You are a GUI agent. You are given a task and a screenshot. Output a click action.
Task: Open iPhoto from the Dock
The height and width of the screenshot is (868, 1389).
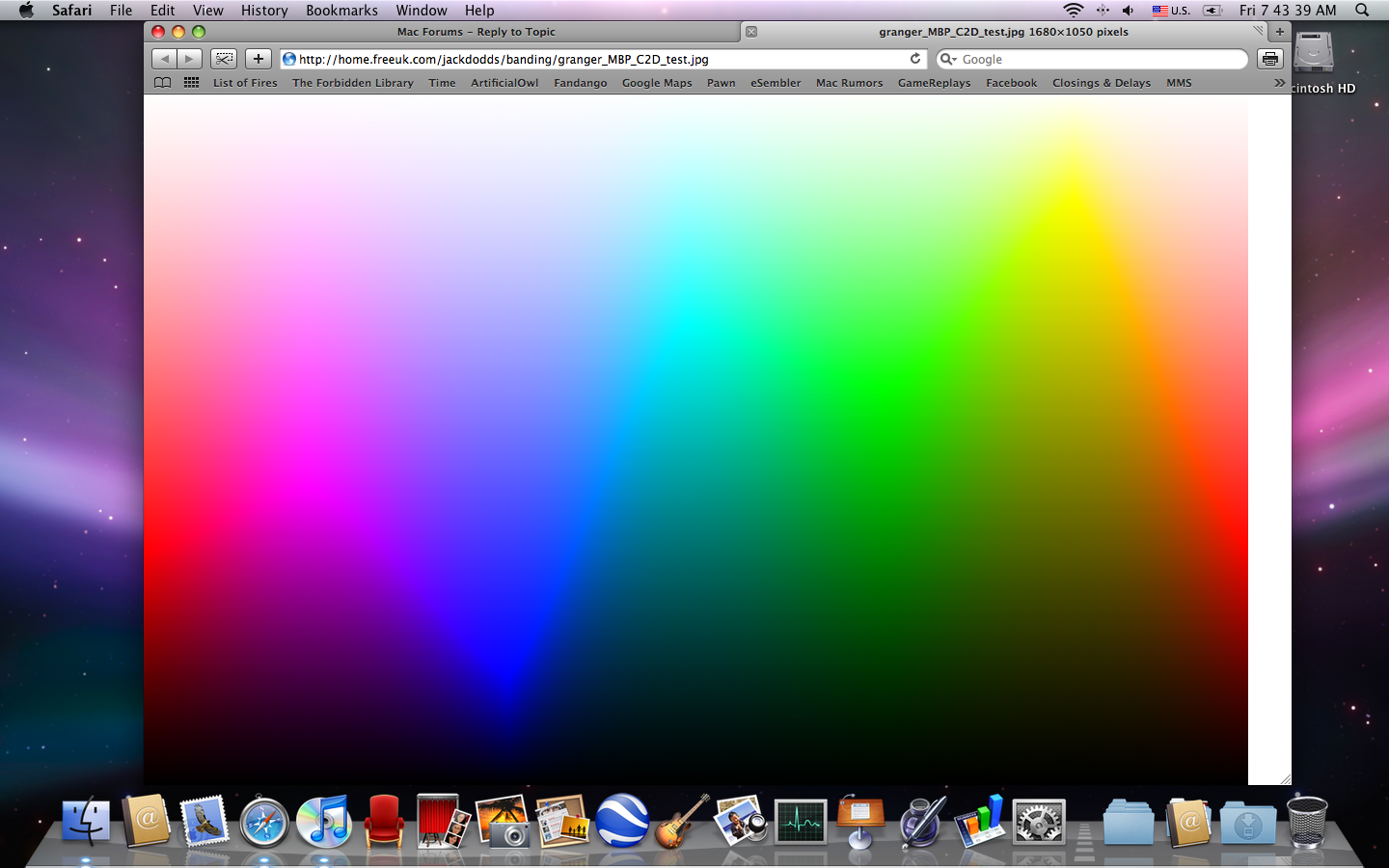[503, 822]
